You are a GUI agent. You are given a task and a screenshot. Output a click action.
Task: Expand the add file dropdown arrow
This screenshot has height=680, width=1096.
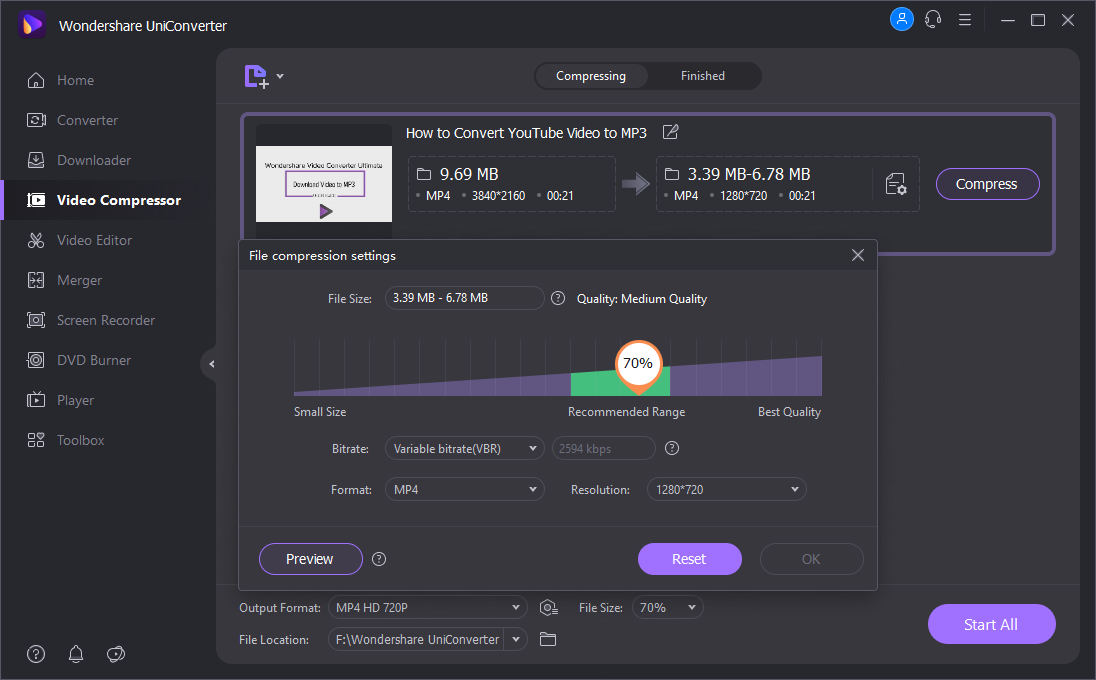point(280,75)
